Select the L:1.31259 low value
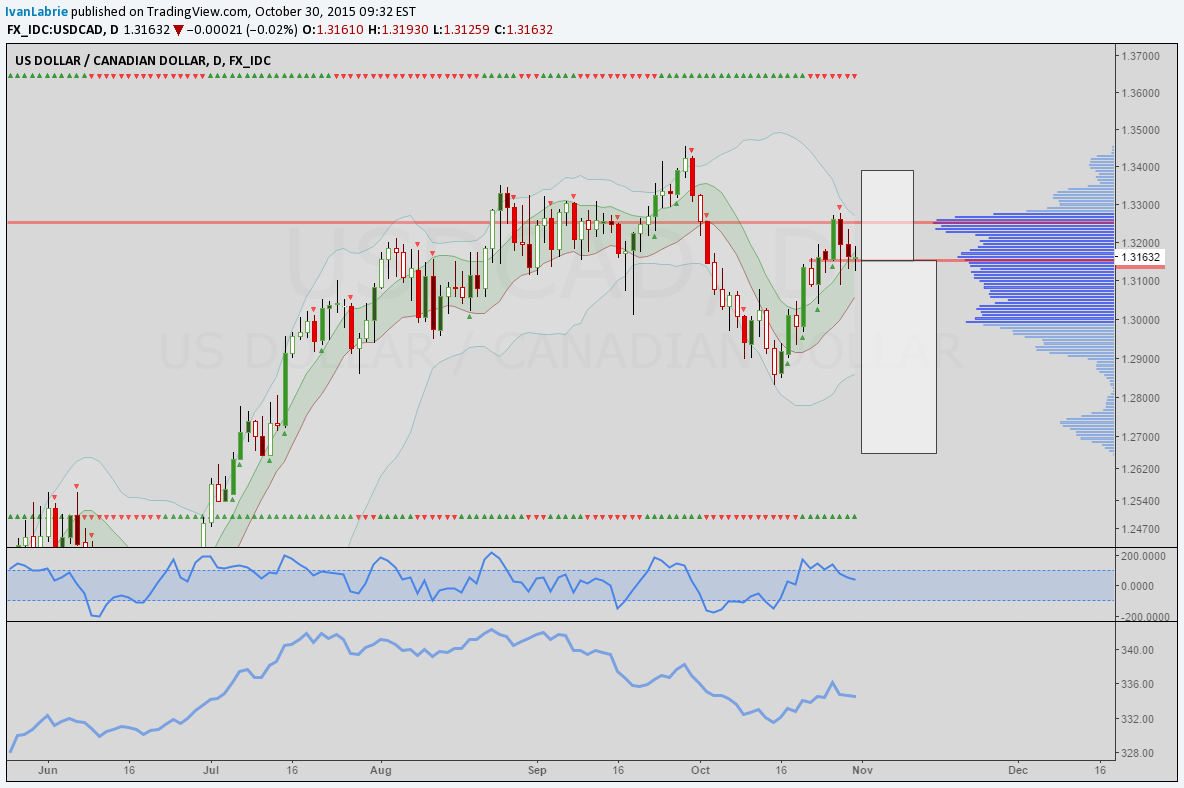 (461, 30)
